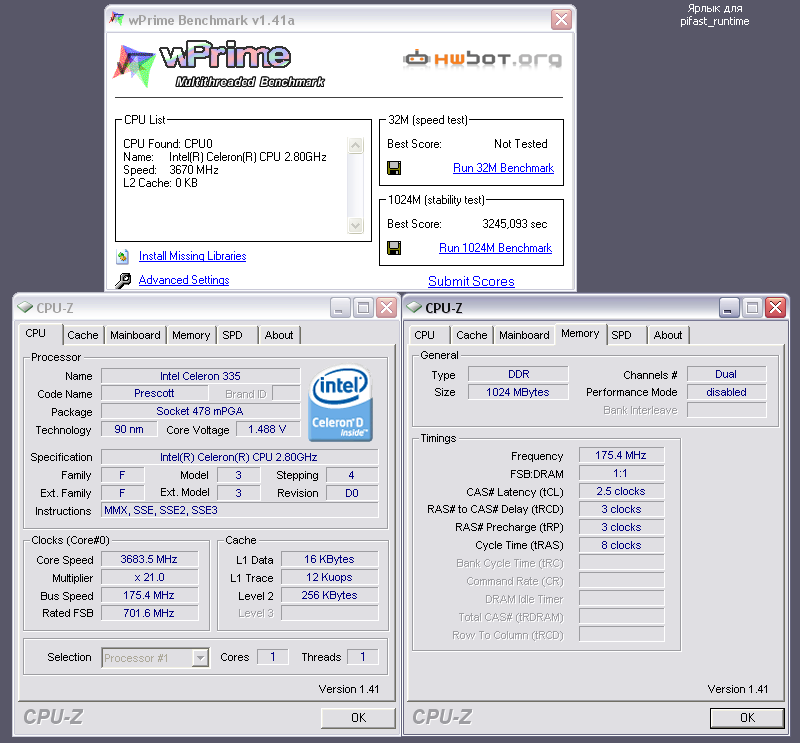Screen dimensions: 800x743
Task: Minimize the left CPU-Z window
Action: click(339, 308)
